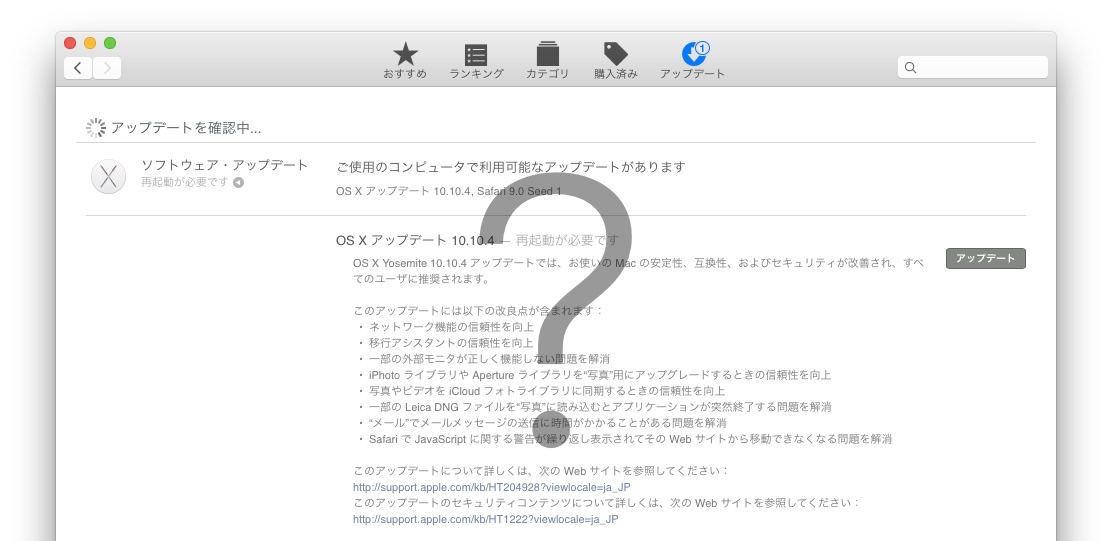Open the カテゴリ tab

click(547, 60)
